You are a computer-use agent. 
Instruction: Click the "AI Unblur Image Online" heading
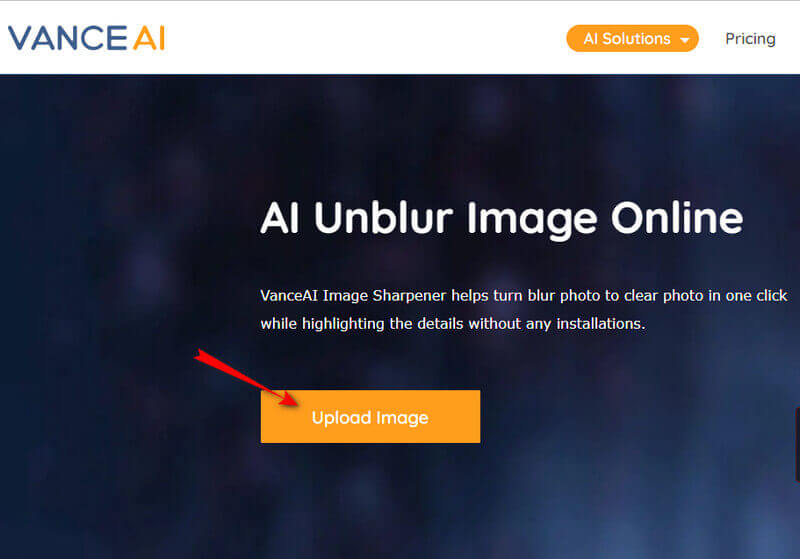(502, 219)
